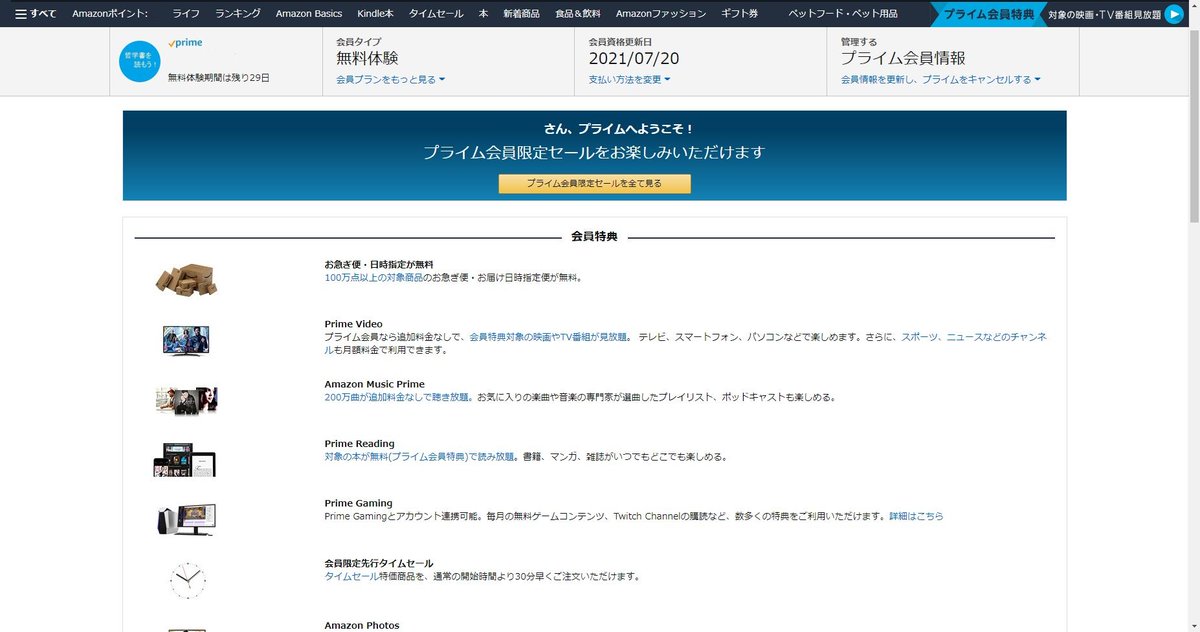Click the Prime Gaming heading
The height and width of the screenshot is (632, 1200).
(358, 504)
